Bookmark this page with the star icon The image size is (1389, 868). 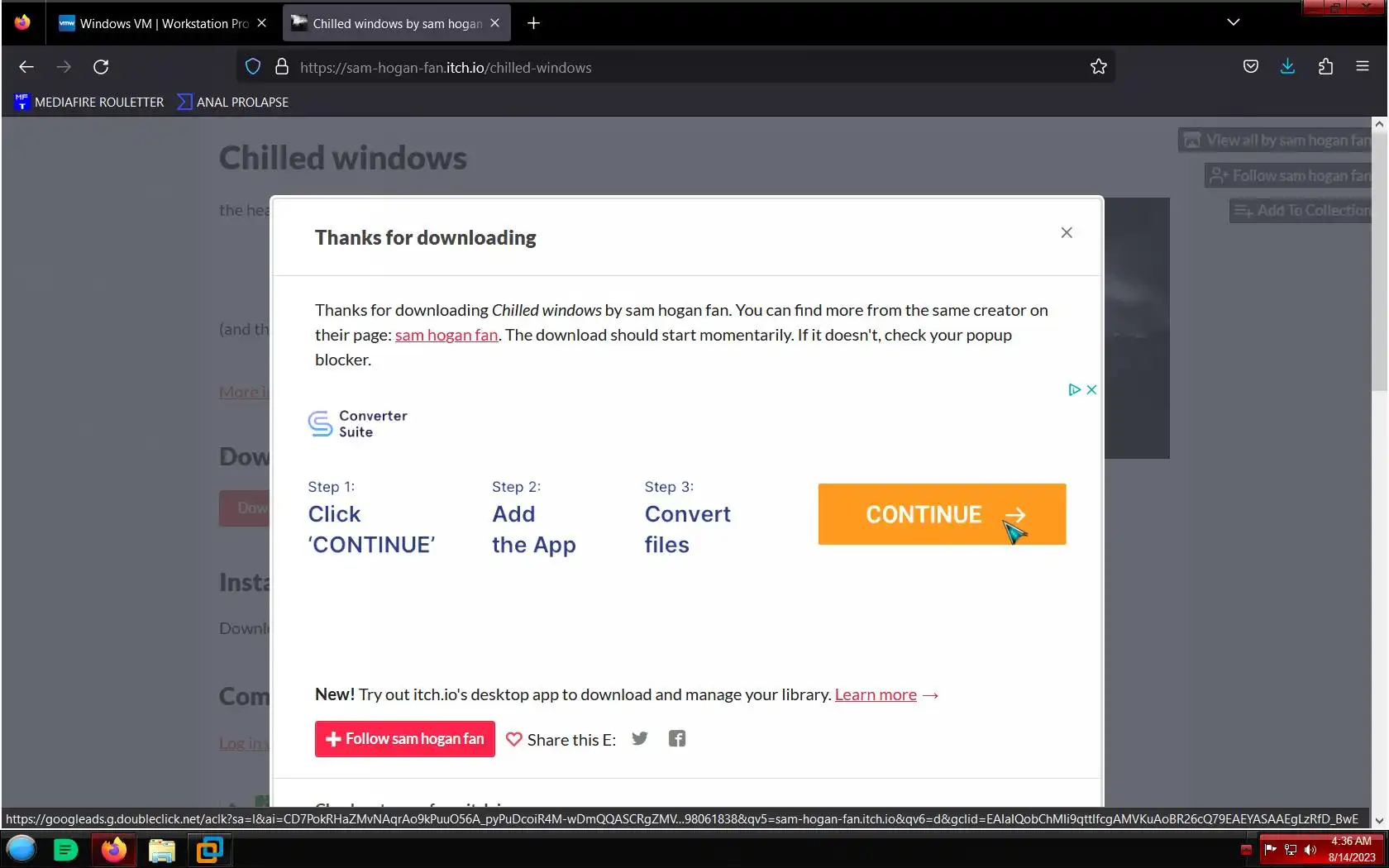1098,67
